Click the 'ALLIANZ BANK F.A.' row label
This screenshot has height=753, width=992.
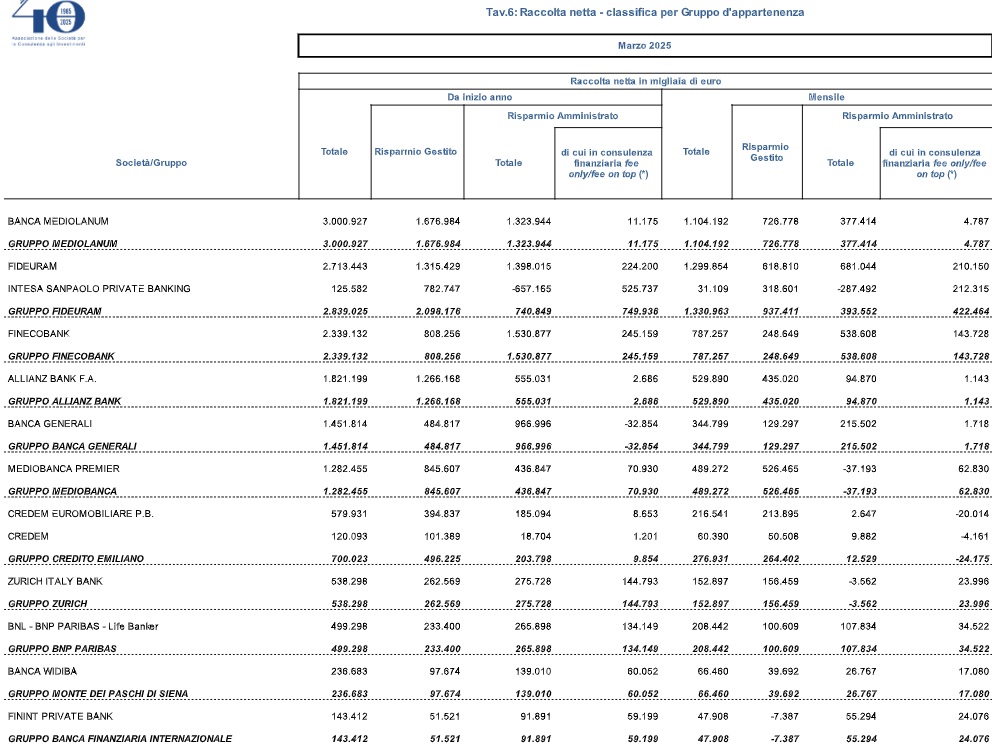[52, 379]
